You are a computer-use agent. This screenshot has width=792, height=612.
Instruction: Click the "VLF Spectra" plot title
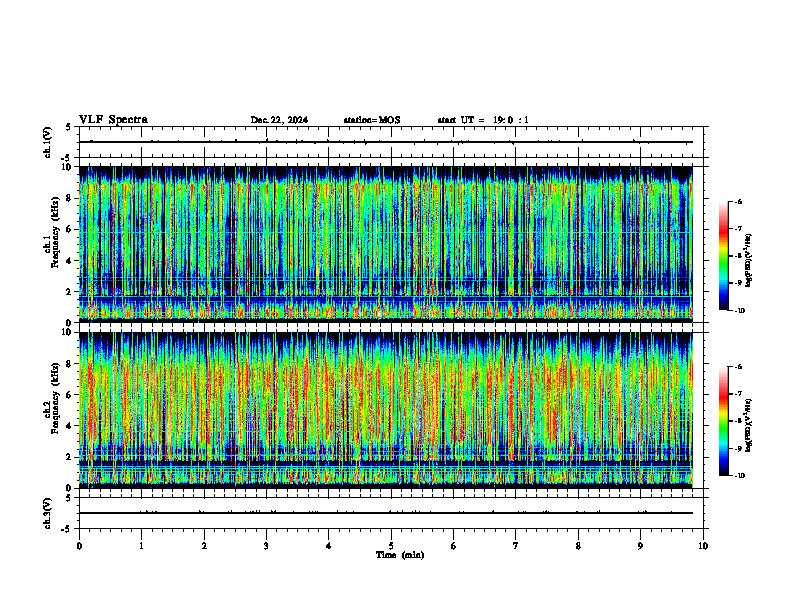point(113,120)
